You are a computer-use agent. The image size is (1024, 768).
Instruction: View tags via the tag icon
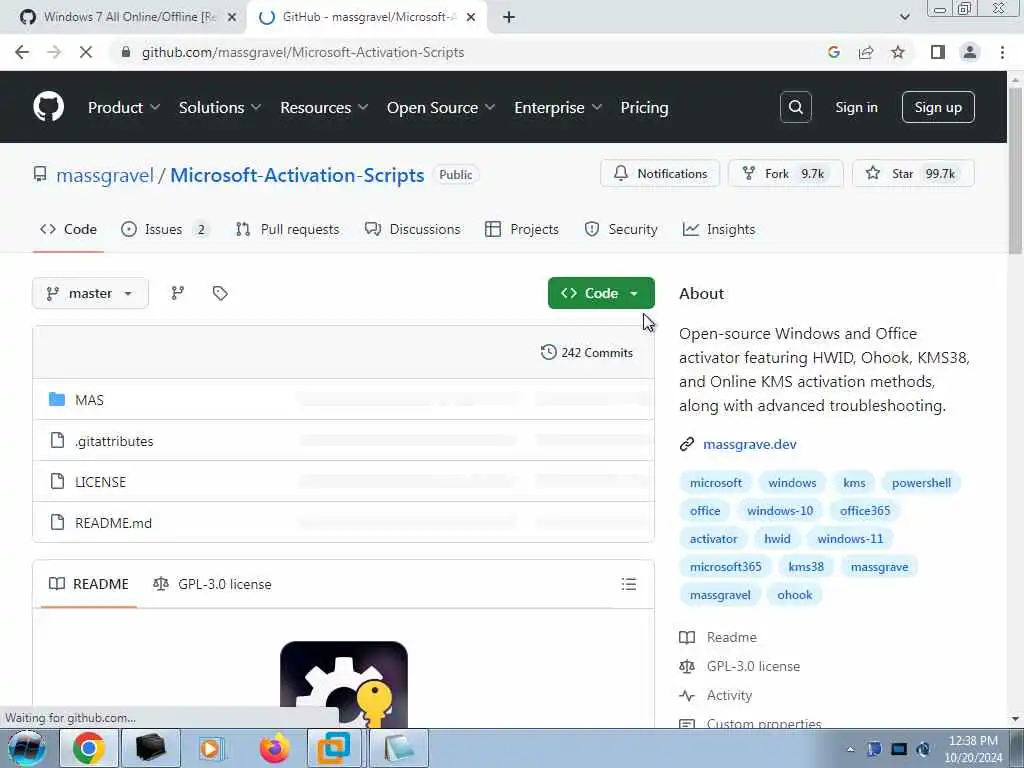220,293
